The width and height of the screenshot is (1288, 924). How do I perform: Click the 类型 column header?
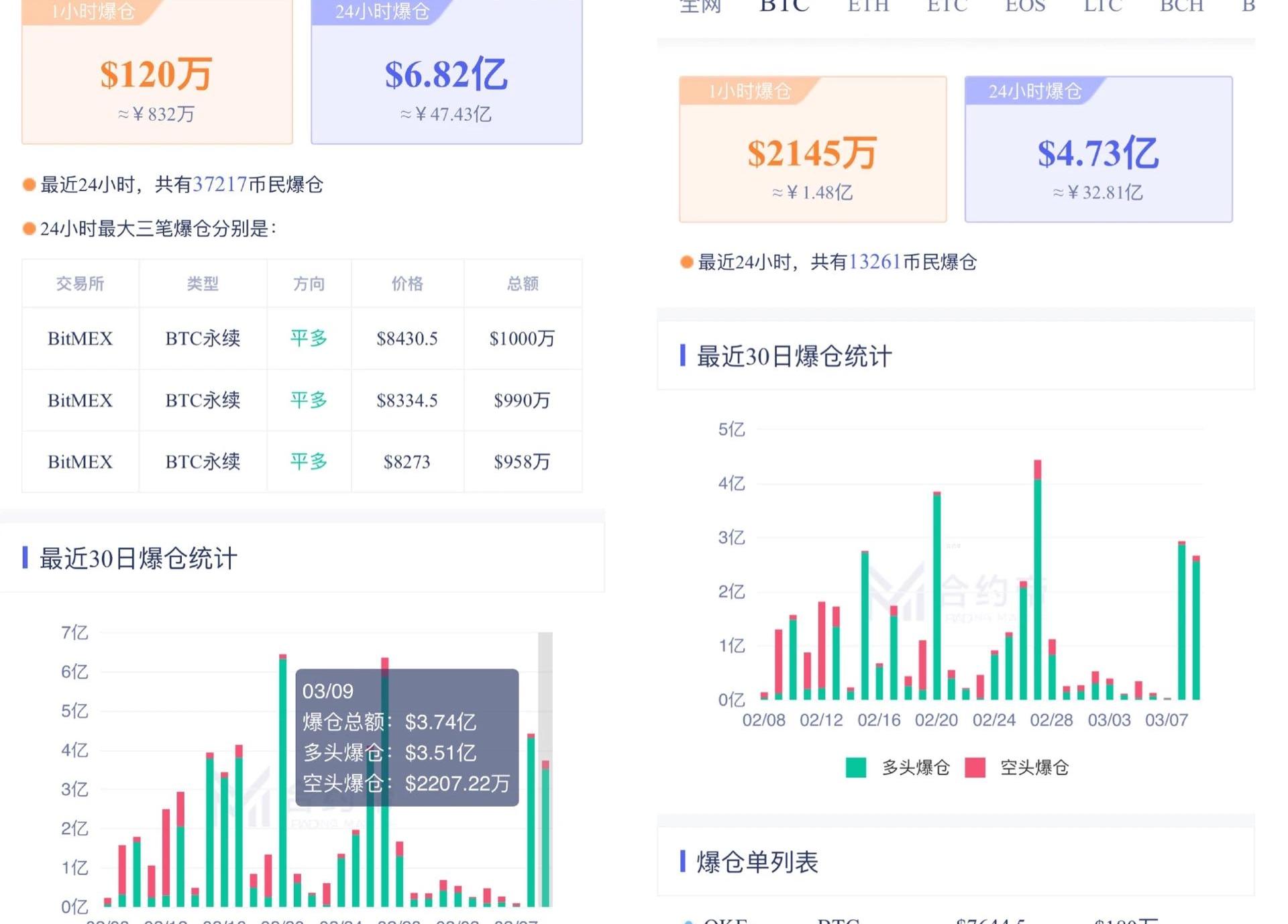point(203,284)
